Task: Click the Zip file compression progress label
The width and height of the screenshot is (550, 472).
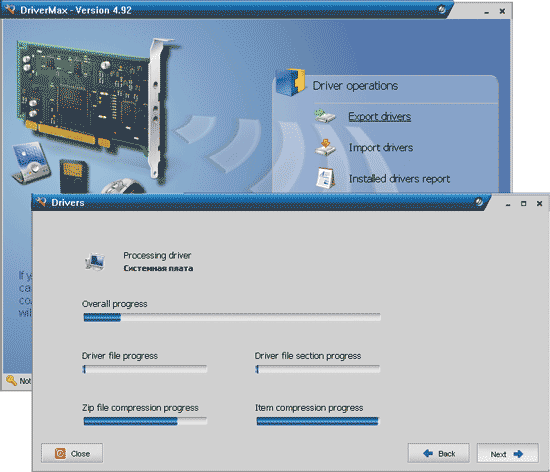Action: point(140,408)
